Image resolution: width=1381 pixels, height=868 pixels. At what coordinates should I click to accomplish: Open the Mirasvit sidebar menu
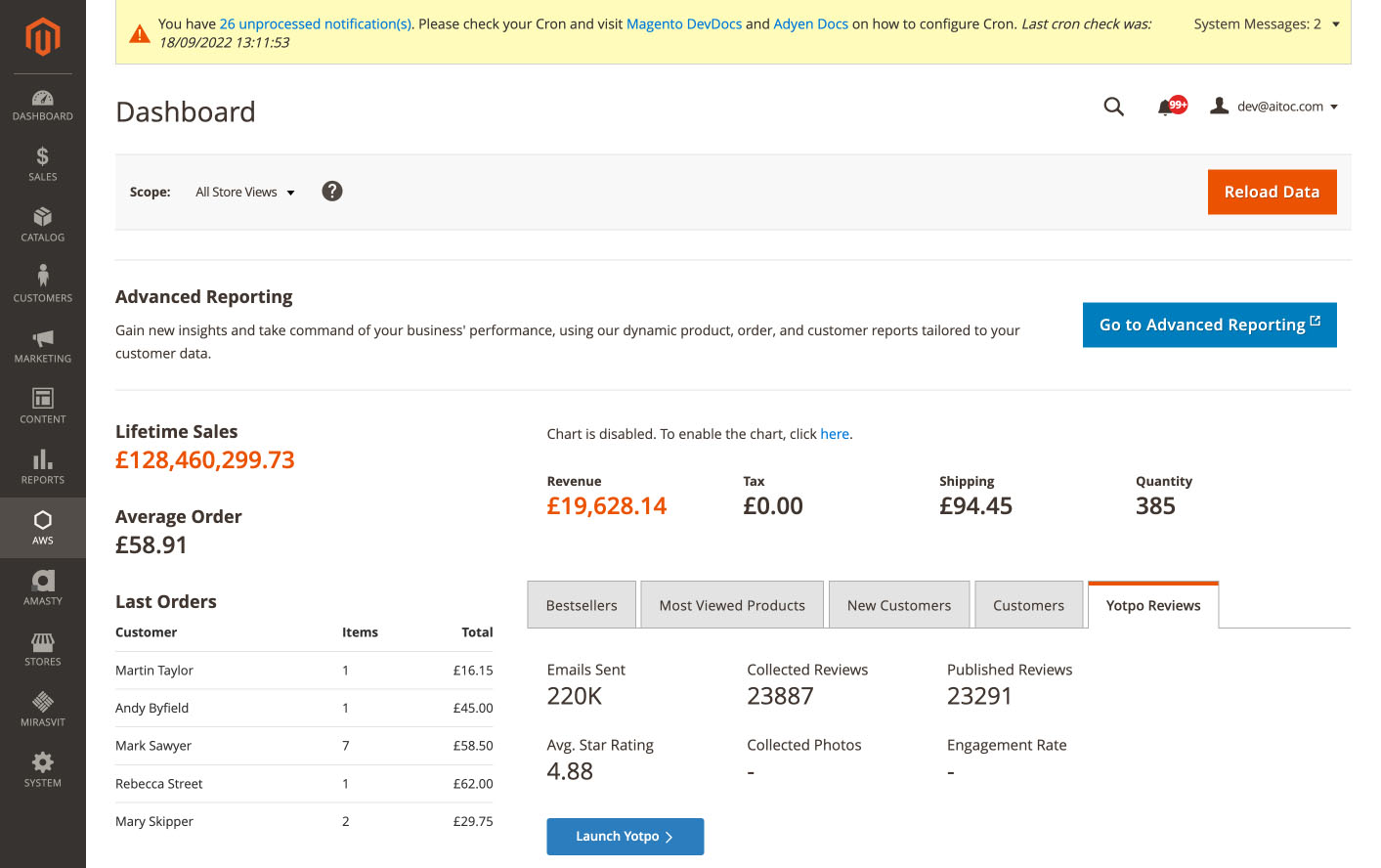[x=42, y=709]
